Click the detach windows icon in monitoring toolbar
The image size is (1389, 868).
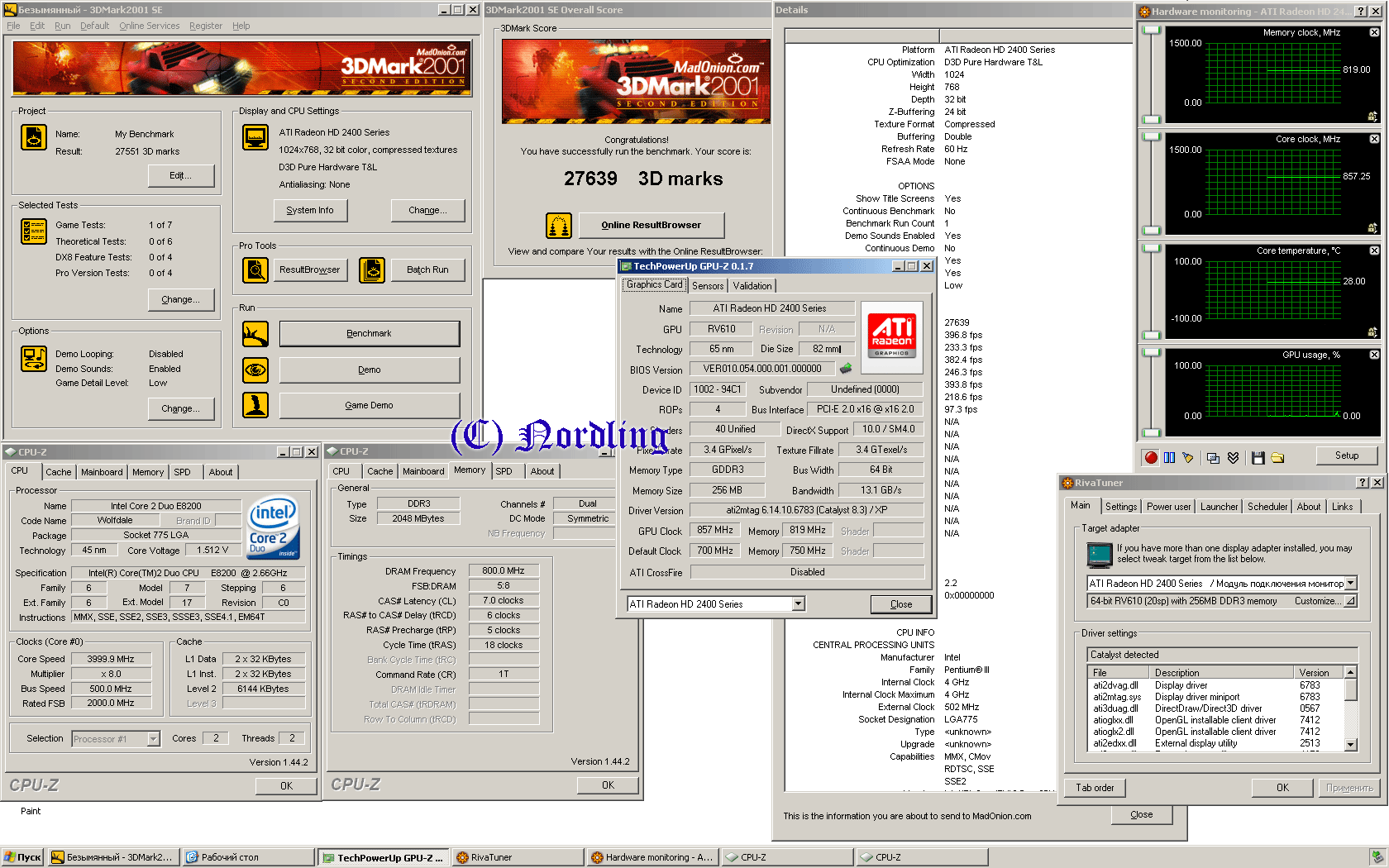coord(1213,457)
